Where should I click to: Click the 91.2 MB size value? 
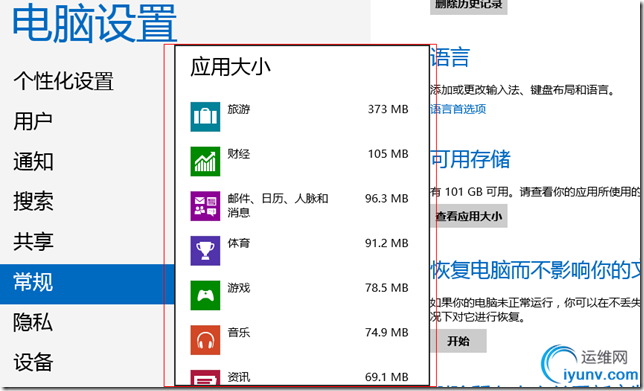[x=387, y=243]
